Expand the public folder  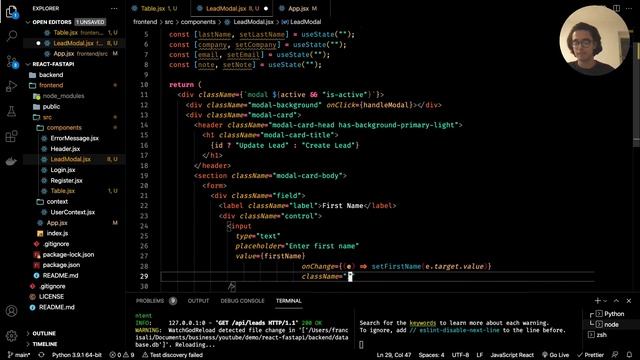(51, 107)
